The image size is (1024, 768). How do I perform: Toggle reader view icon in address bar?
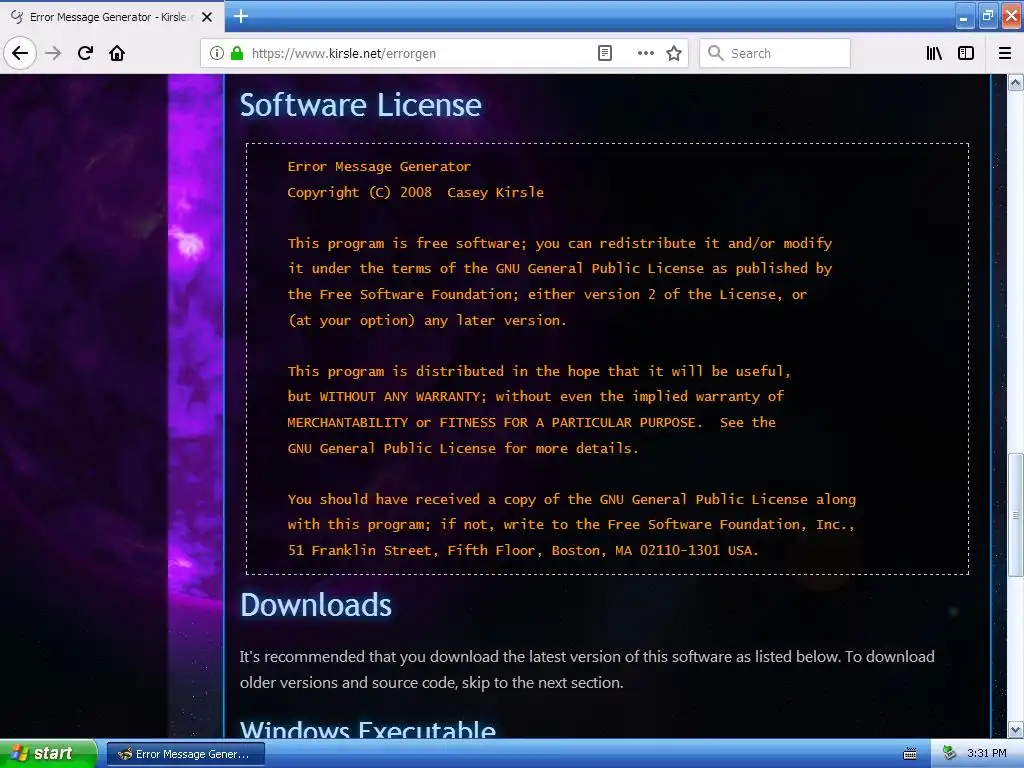[605, 53]
